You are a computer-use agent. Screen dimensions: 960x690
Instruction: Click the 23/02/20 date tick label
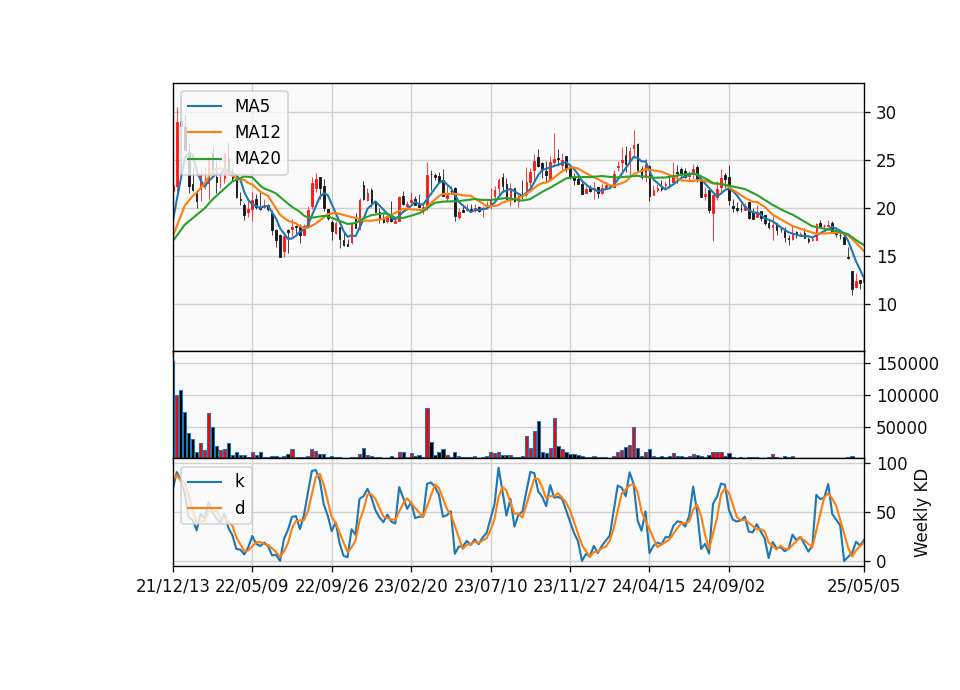pos(411,587)
